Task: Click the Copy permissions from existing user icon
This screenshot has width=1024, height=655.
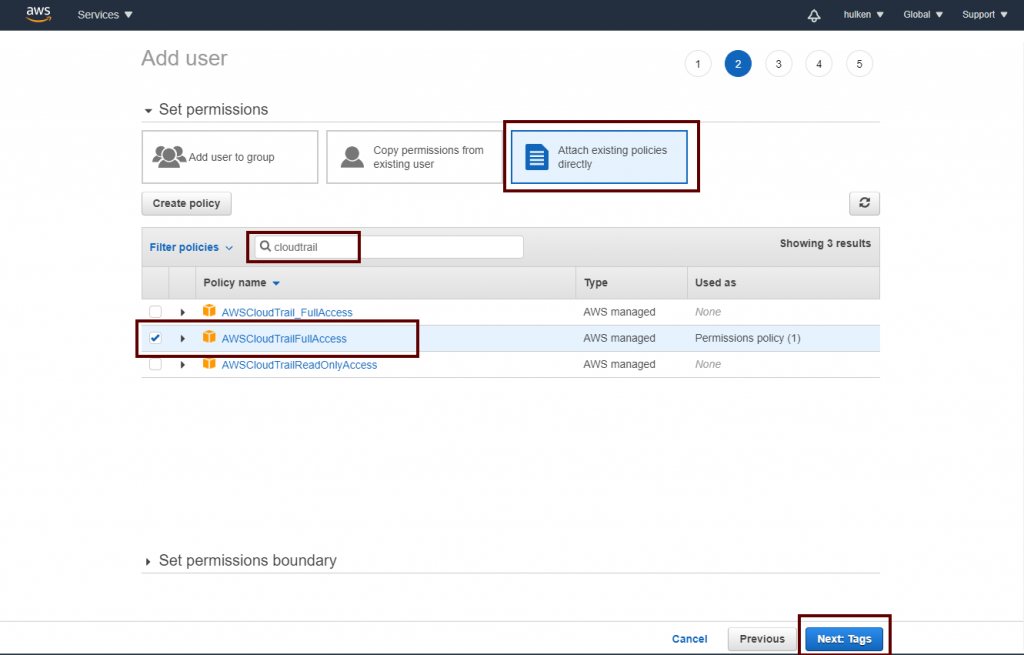Action: click(352, 157)
